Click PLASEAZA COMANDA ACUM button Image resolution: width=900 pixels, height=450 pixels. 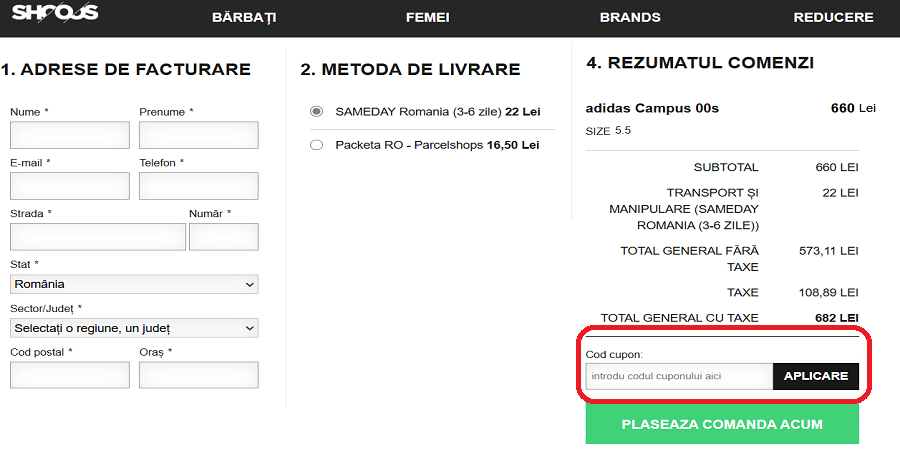coord(722,424)
